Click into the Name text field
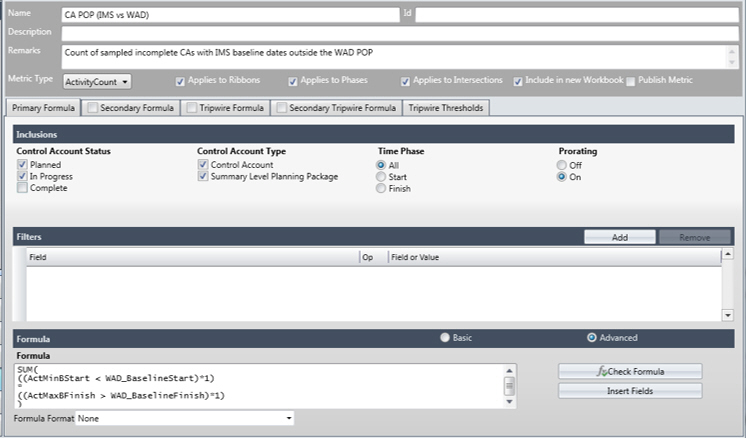Image resolution: width=746 pixels, height=439 pixels. point(230,15)
